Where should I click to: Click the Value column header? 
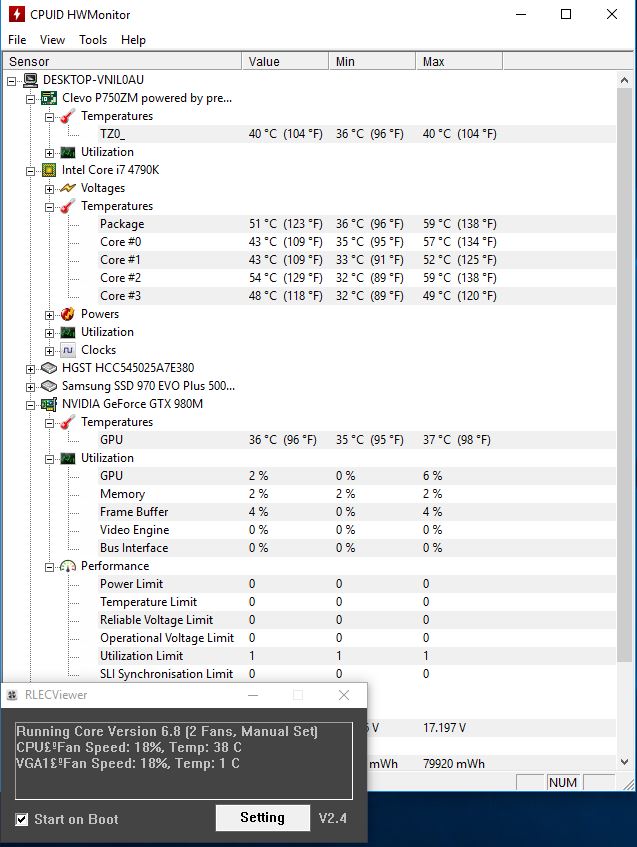[264, 62]
